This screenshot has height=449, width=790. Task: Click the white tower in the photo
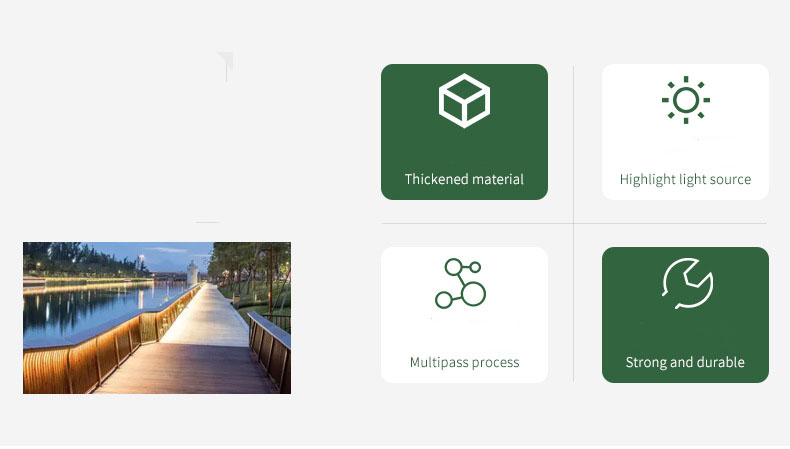(x=192, y=273)
